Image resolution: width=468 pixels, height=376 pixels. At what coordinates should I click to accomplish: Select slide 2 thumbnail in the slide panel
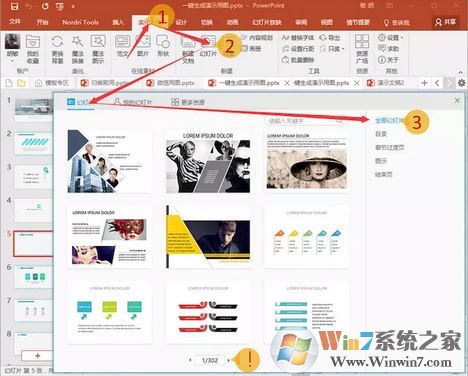click(x=34, y=143)
